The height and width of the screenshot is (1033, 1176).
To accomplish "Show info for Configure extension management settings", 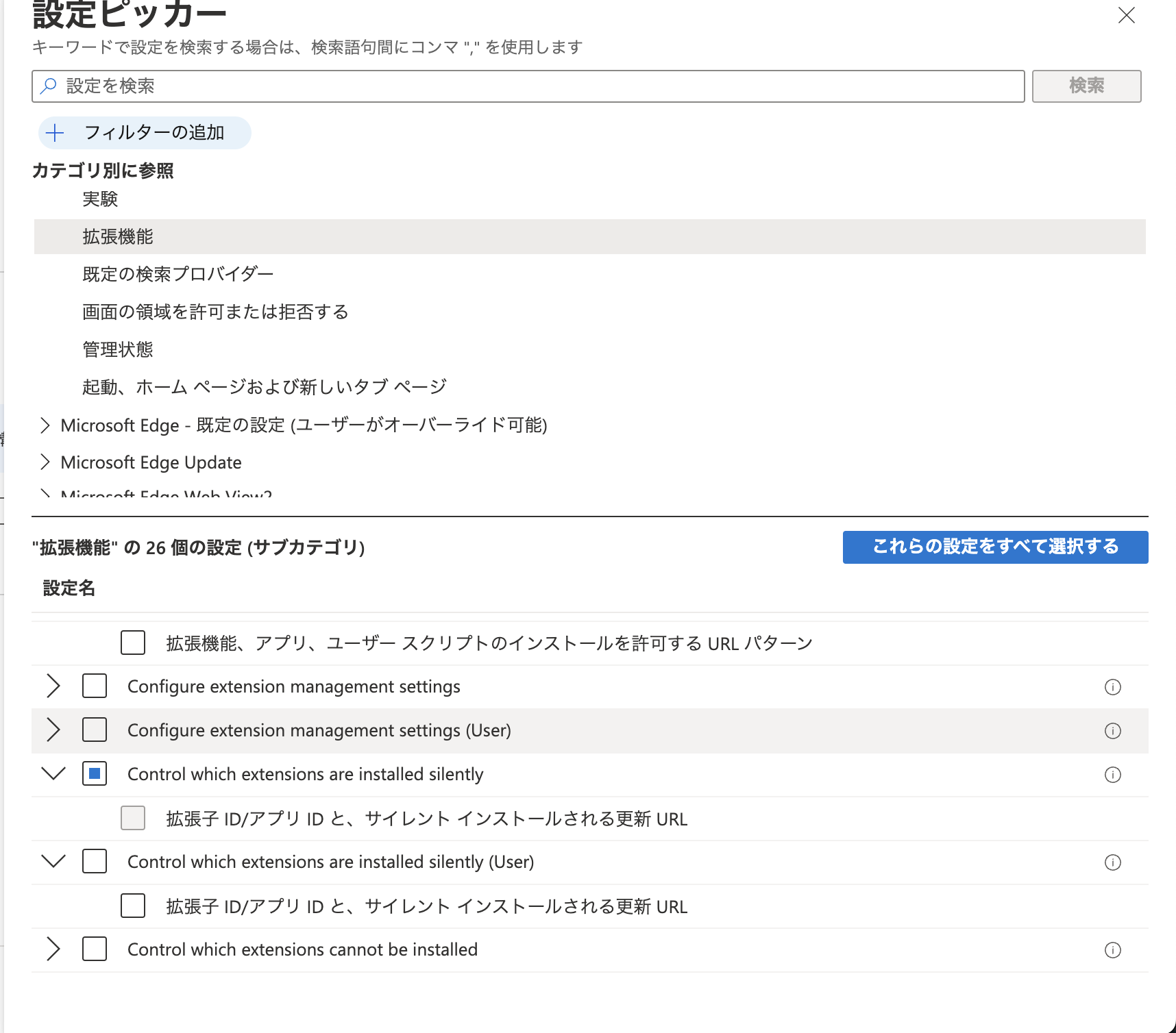I will [1113, 687].
